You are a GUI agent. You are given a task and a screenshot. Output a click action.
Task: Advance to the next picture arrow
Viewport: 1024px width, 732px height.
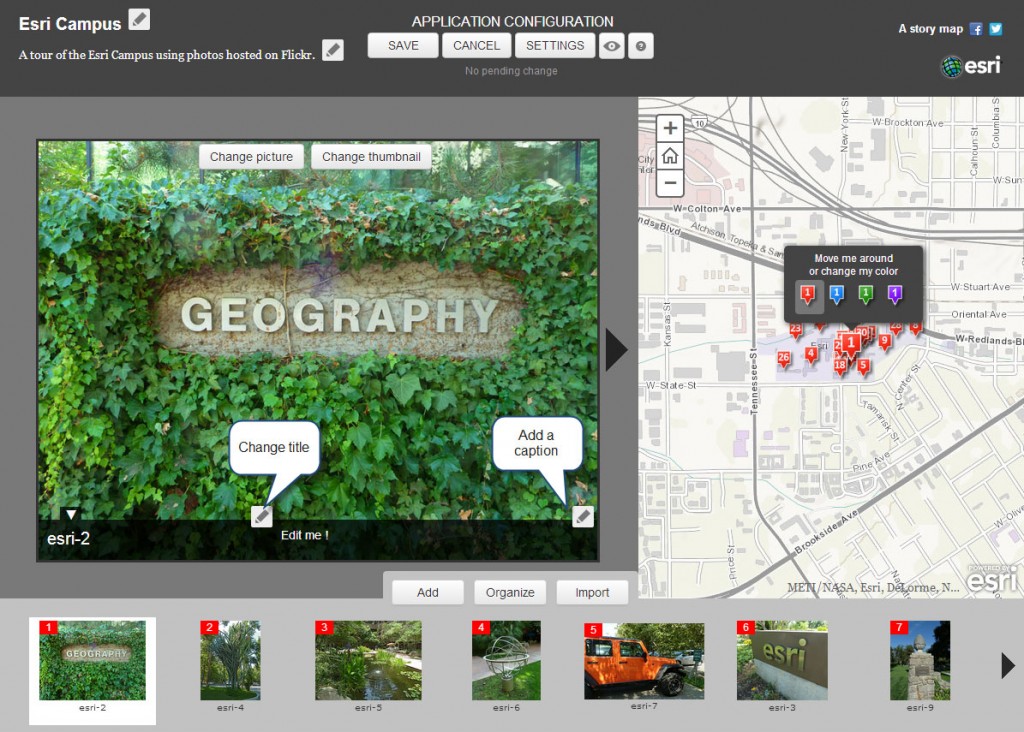pyautogui.click(x=616, y=350)
